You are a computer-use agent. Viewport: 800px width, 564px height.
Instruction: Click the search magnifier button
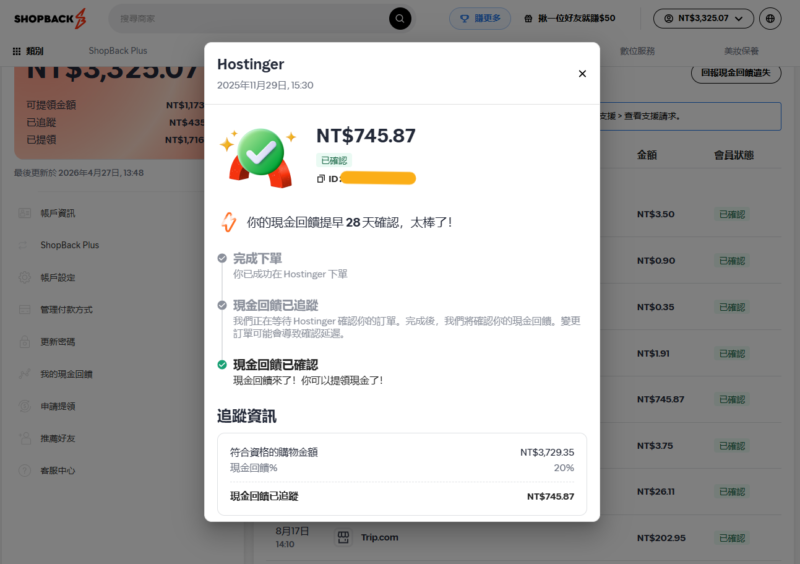pos(400,18)
